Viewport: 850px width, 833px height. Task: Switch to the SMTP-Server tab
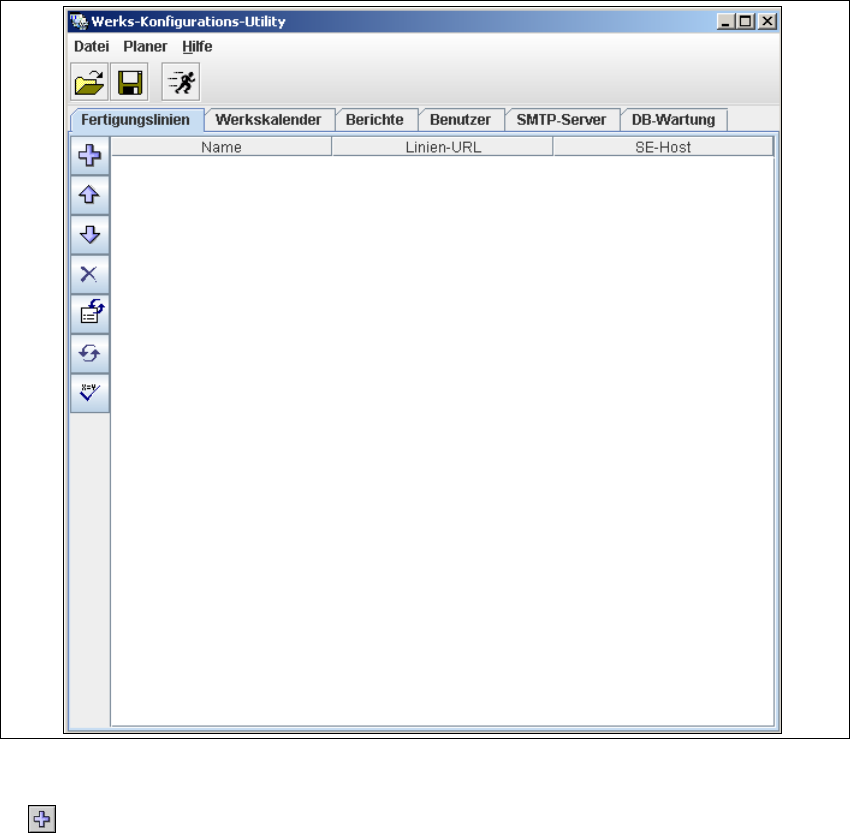(561, 120)
